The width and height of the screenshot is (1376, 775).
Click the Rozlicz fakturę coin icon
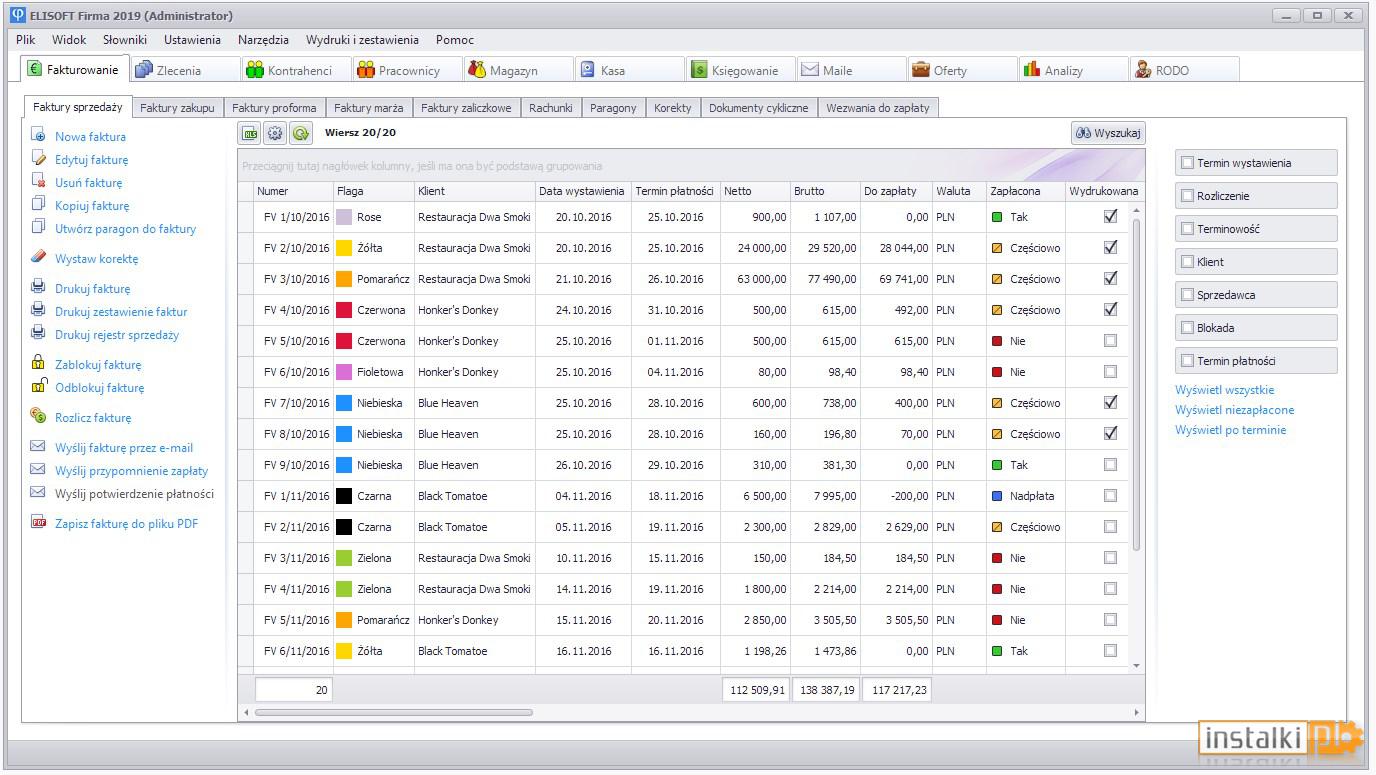(x=38, y=416)
